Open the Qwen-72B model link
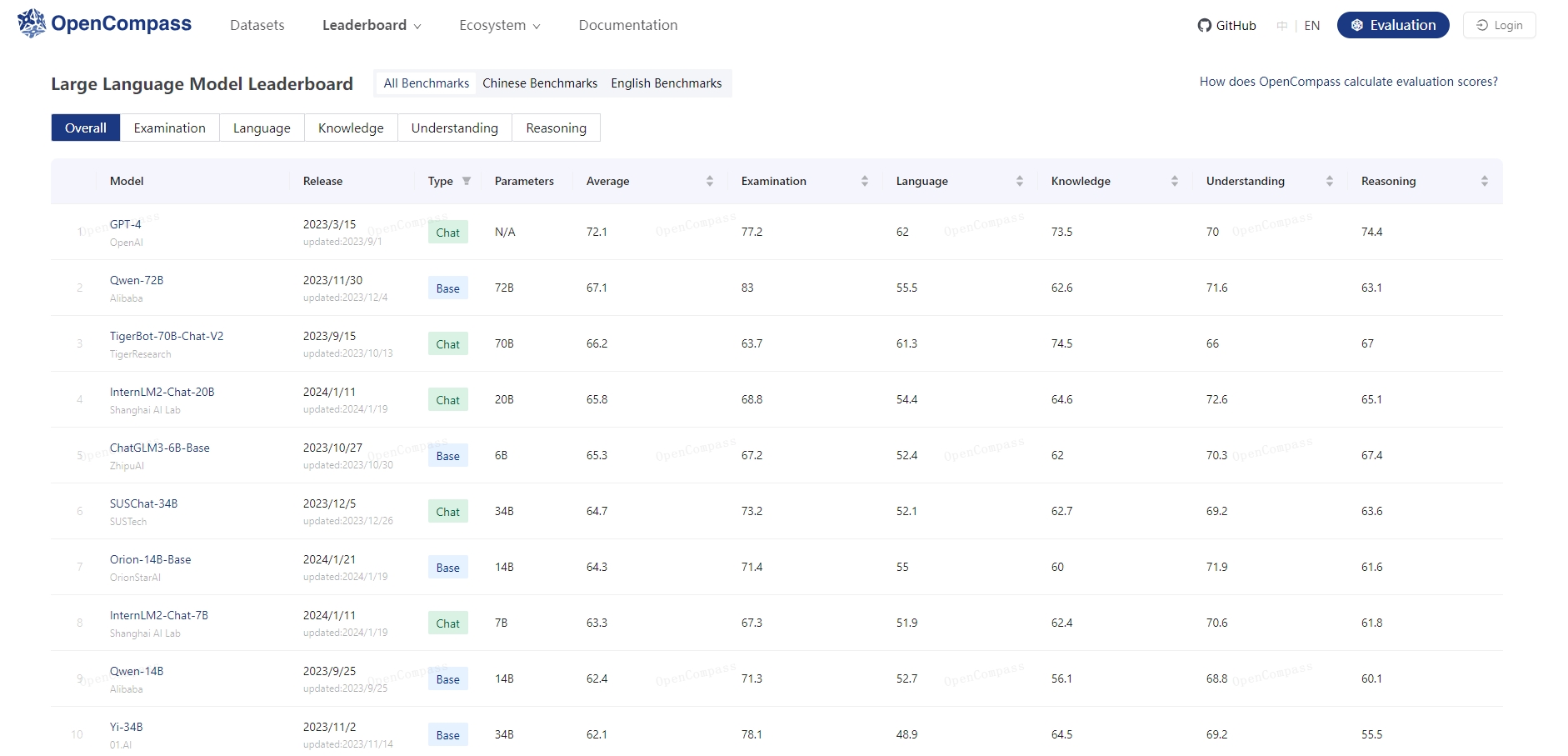 click(x=137, y=280)
